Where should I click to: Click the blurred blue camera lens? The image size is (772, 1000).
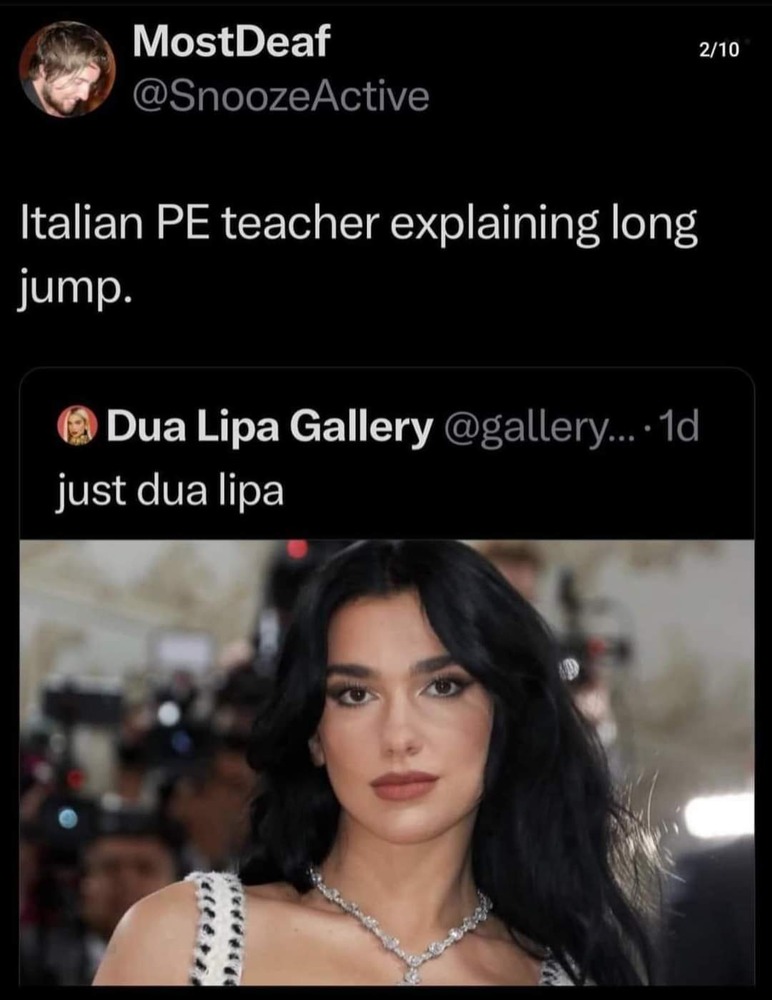68,818
